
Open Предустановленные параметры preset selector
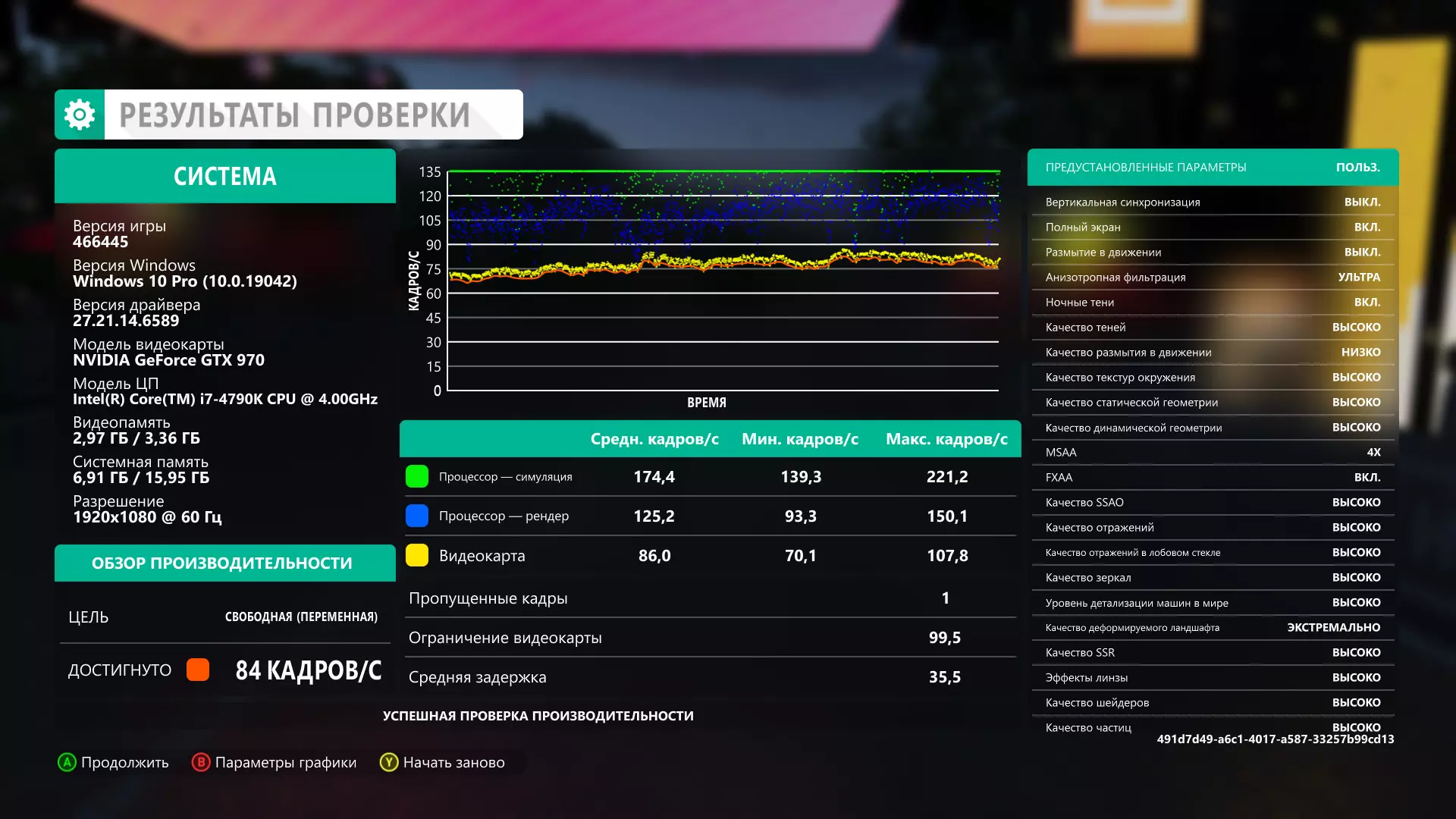(x=1212, y=168)
